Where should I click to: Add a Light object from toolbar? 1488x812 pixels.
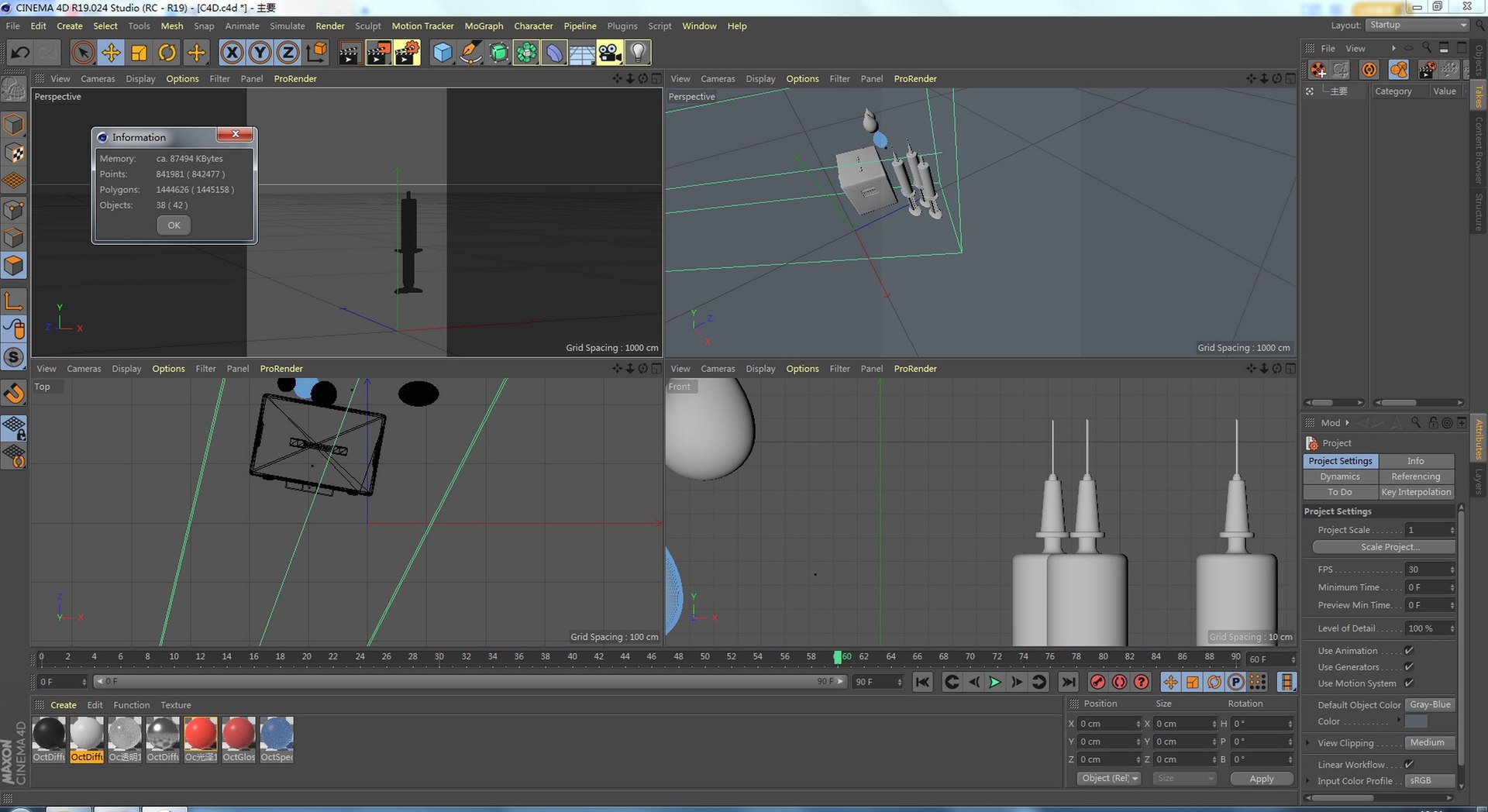pos(638,53)
